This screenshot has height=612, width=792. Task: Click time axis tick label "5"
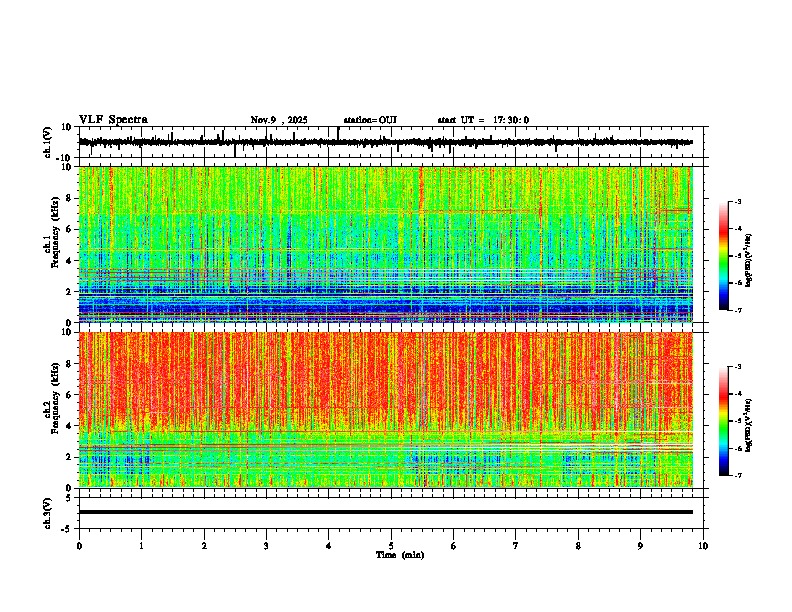[x=391, y=546]
